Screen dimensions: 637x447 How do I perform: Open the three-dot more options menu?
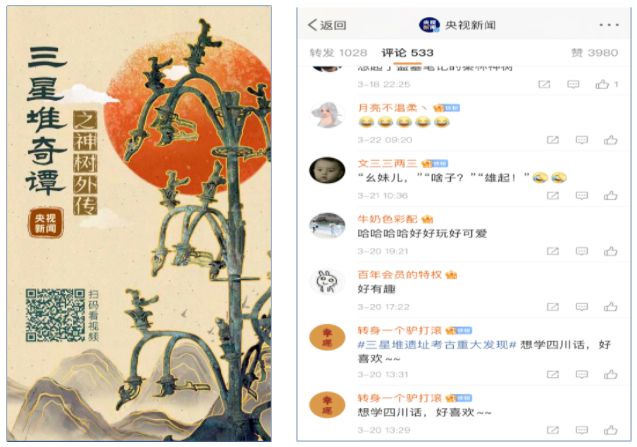[609, 25]
